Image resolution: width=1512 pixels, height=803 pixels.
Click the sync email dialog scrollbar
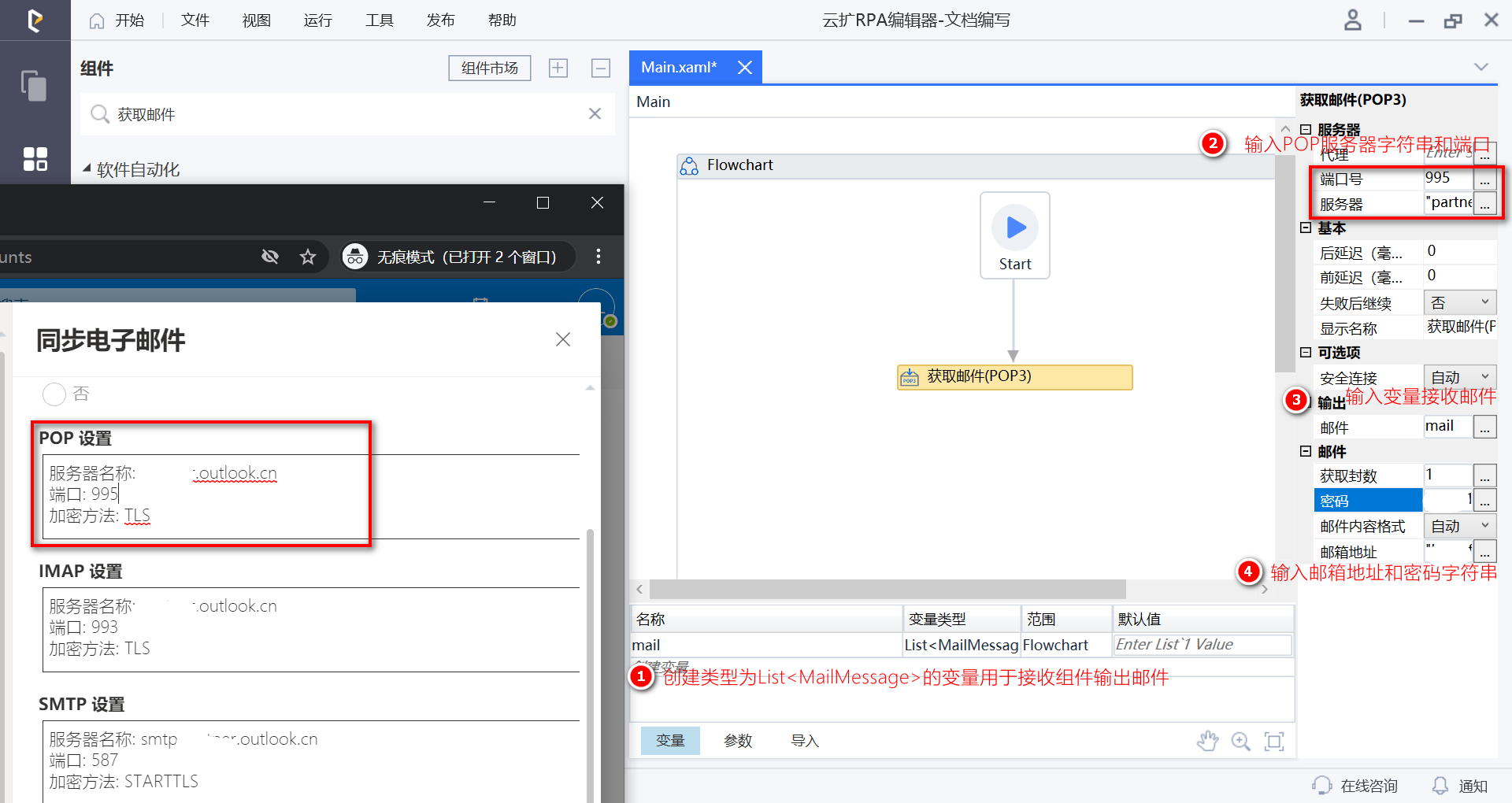(590, 665)
